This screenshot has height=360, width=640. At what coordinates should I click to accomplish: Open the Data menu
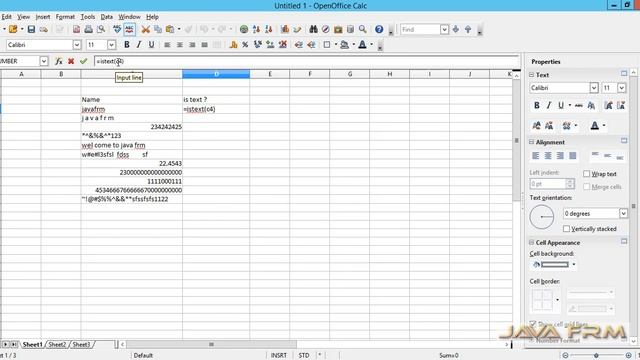point(107,17)
